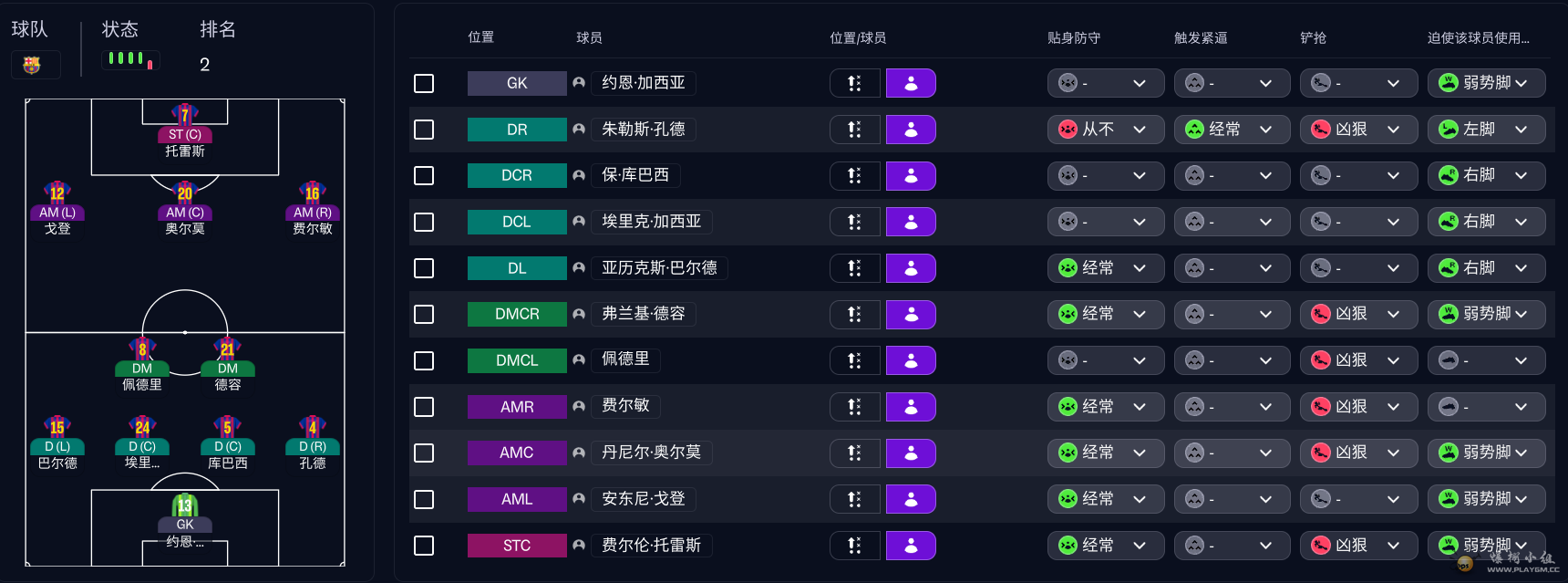Expand 铲抢 dropdown for 弗兰基·德容
Image resolution: width=1568 pixels, height=583 pixels.
coord(1359,314)
